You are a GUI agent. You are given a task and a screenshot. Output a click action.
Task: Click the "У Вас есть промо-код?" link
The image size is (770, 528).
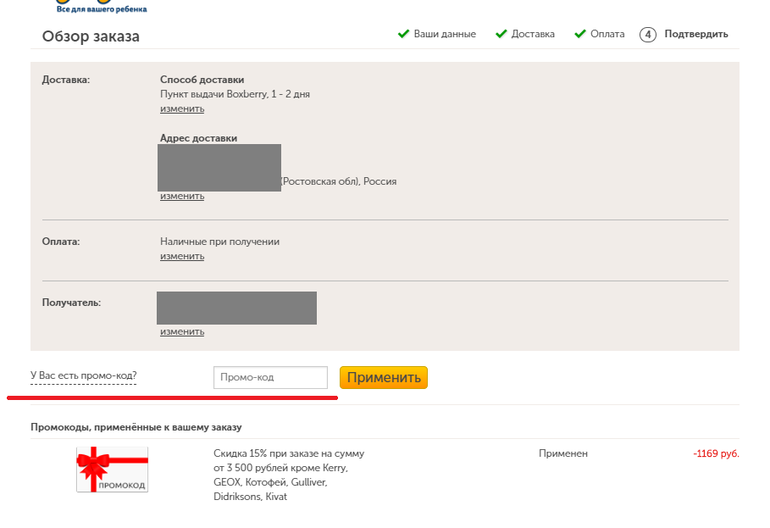pos(84,376)
